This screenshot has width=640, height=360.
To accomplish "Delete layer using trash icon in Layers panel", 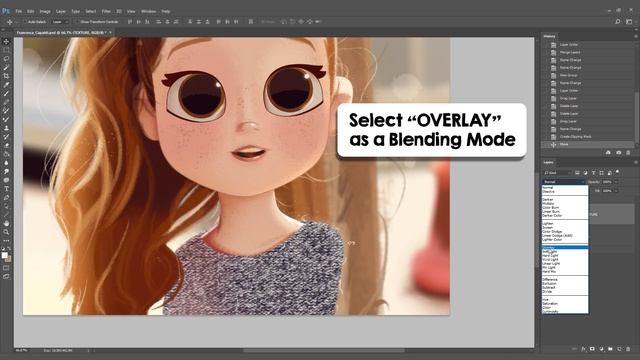I will pos(628,349).
